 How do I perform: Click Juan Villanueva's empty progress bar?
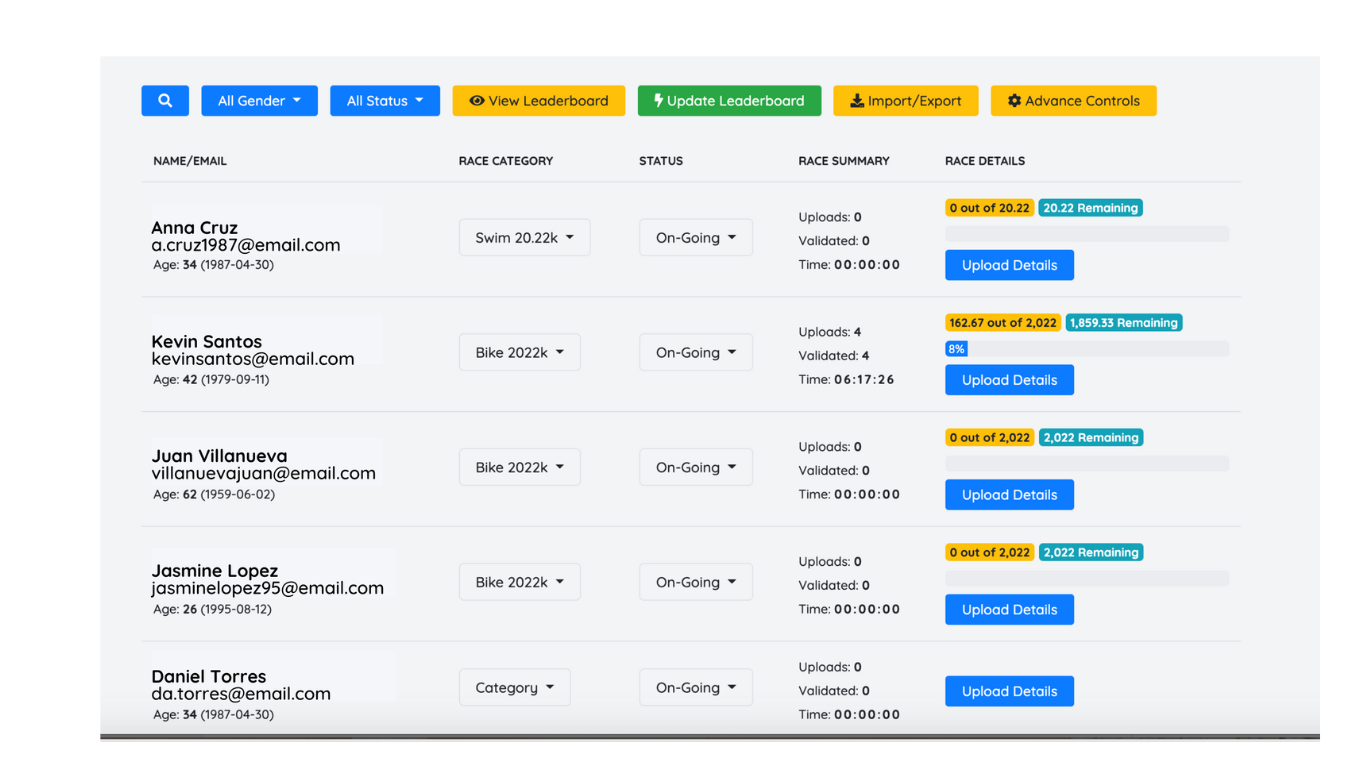[1087, 464]
